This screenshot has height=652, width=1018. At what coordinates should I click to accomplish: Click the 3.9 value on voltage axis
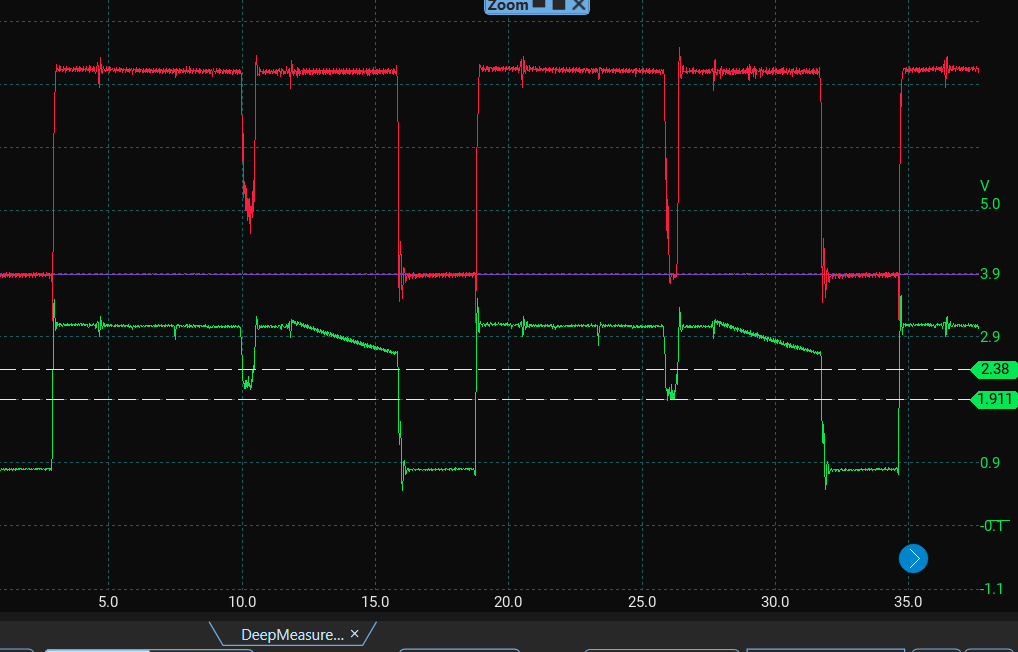click(989, 274)
